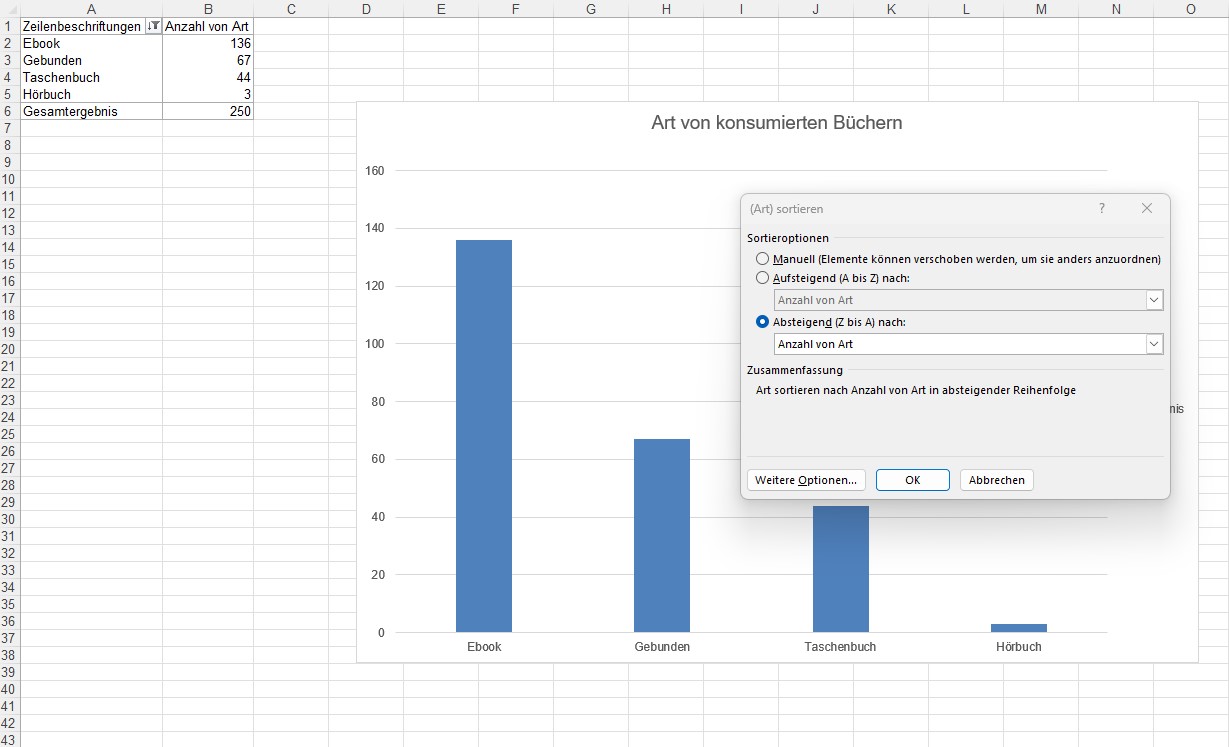Choose Aufsteigend (A bis Z) radio button
The image size is (1229, 747).
(763, 278)
